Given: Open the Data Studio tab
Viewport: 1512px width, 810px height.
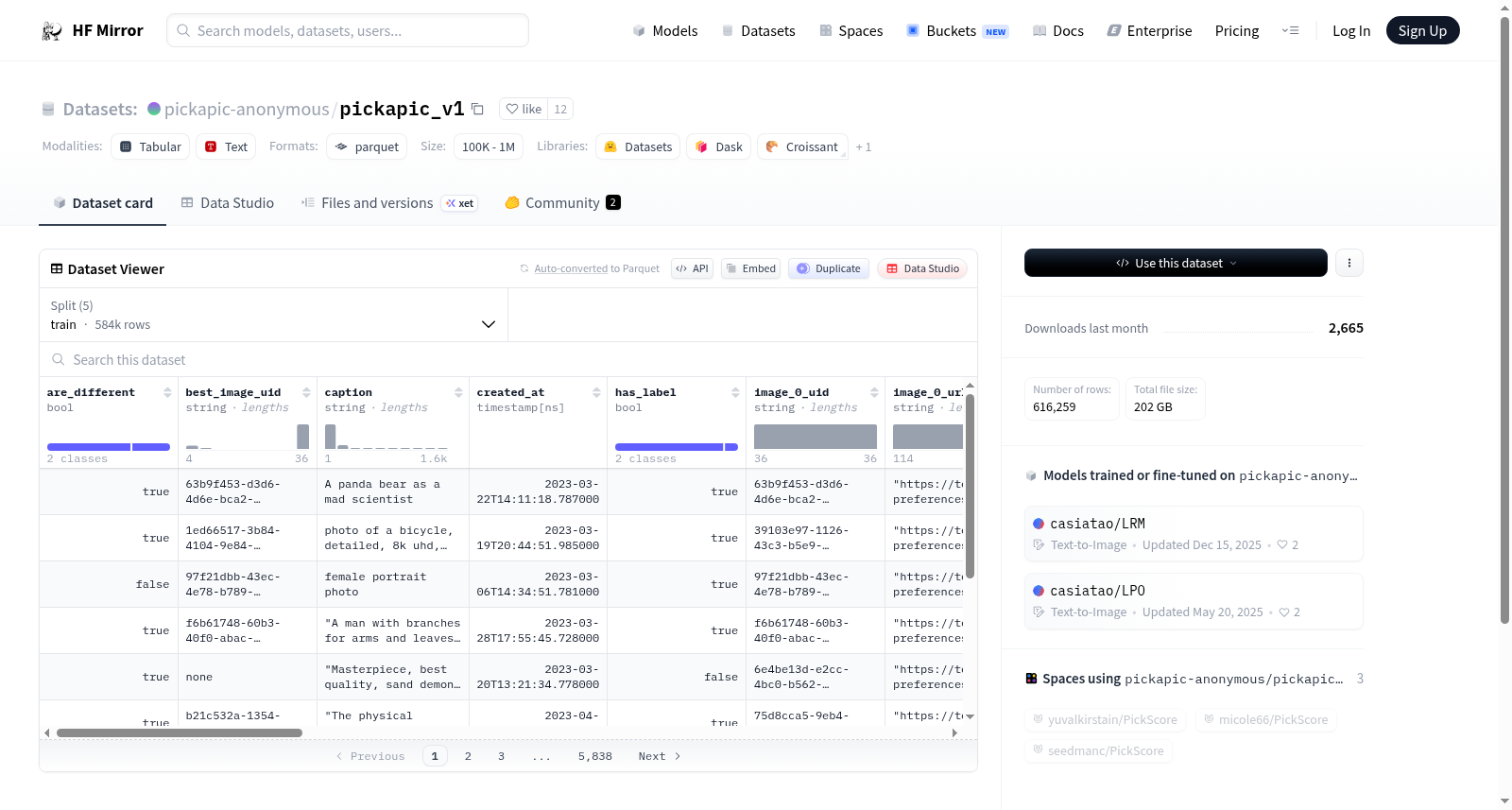Looking at the screenshot, I should (228, 203).
